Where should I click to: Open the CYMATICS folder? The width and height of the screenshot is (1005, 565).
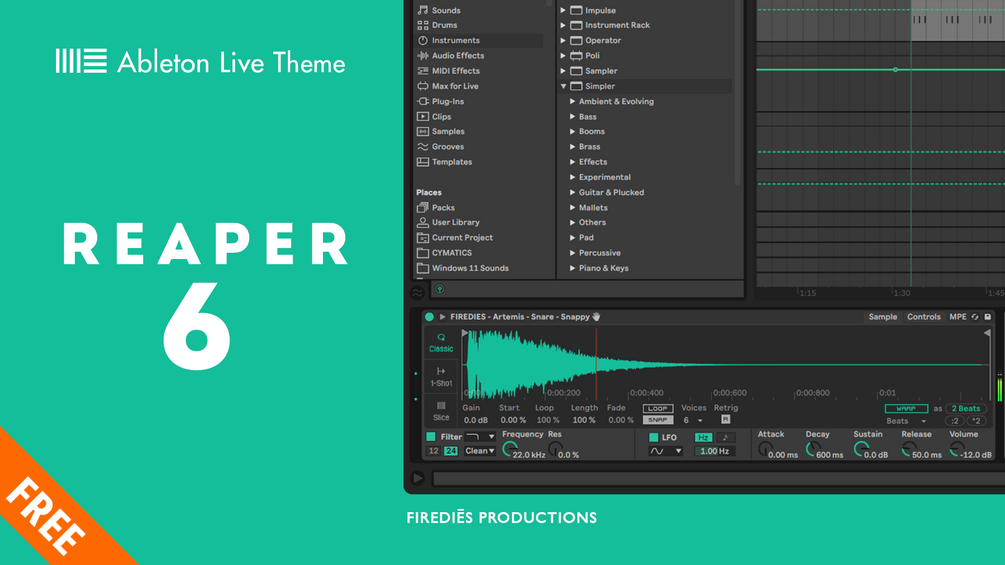444,253
